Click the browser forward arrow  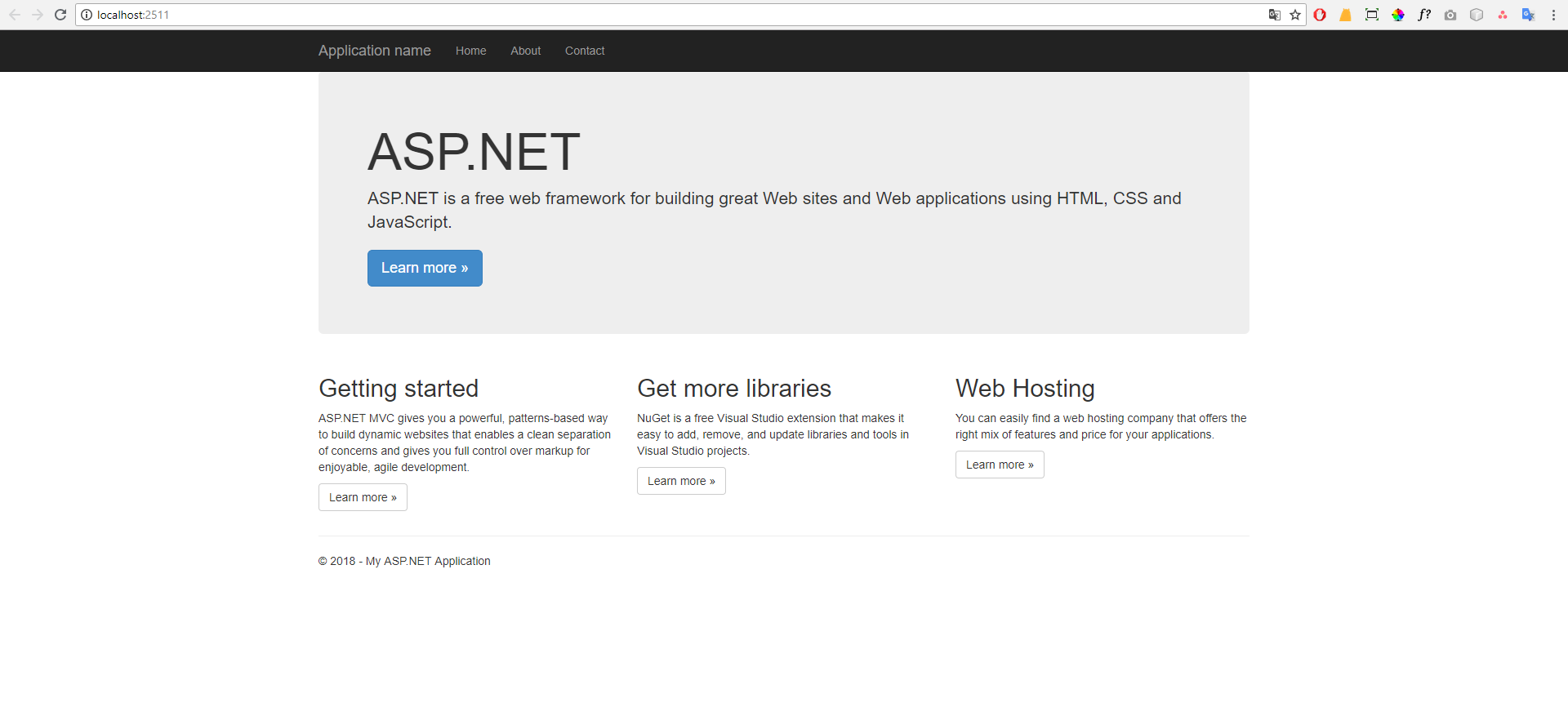[38, 15]
